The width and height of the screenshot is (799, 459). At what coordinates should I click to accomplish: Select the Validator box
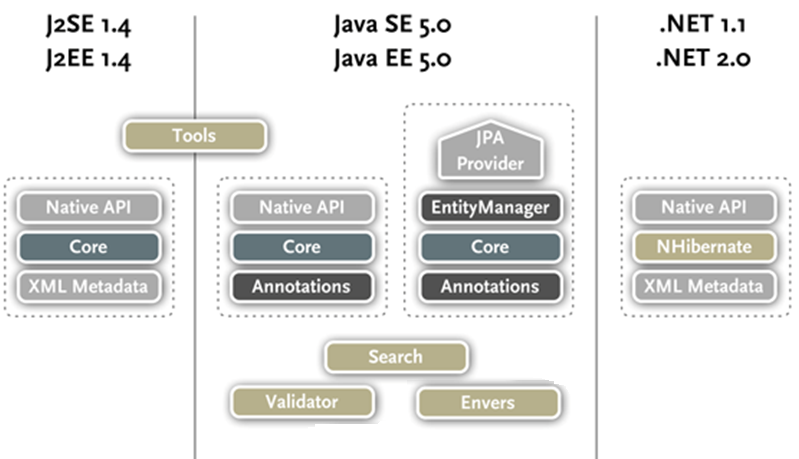(x=302, y=402)
